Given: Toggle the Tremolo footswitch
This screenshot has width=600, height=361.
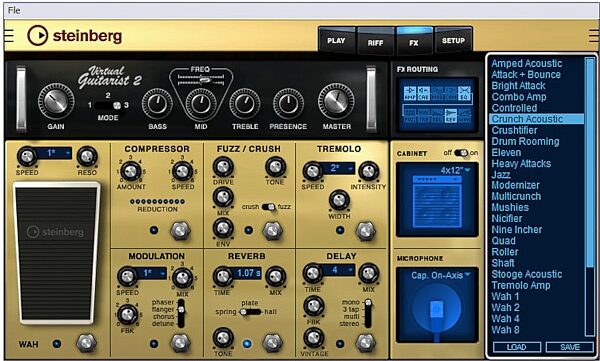Looking at the screenshot, I should tap(365, 230).
